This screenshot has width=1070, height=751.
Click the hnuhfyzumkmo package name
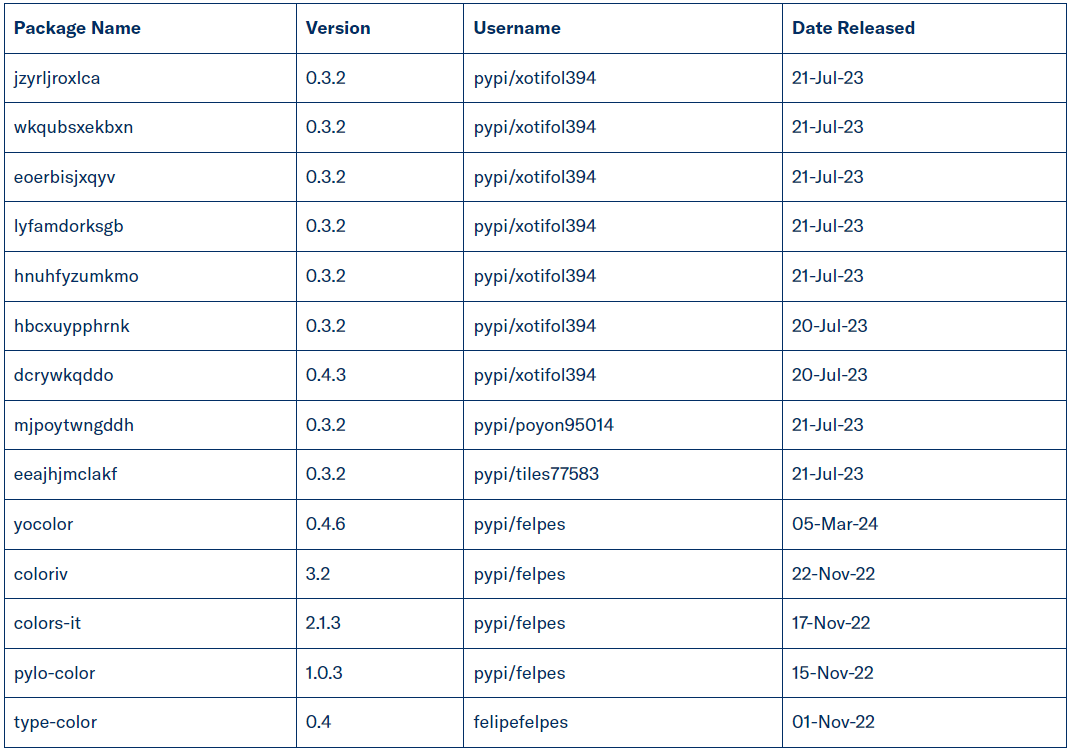(76, 276)
